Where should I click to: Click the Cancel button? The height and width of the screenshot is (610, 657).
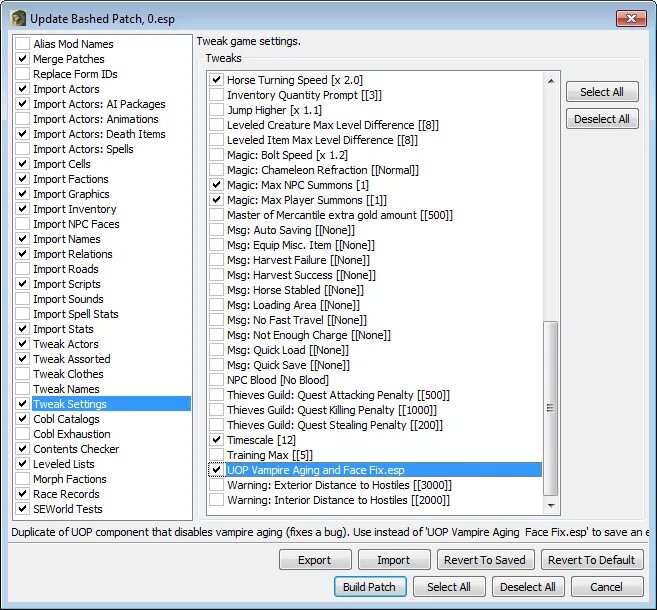tap(607, 587)
